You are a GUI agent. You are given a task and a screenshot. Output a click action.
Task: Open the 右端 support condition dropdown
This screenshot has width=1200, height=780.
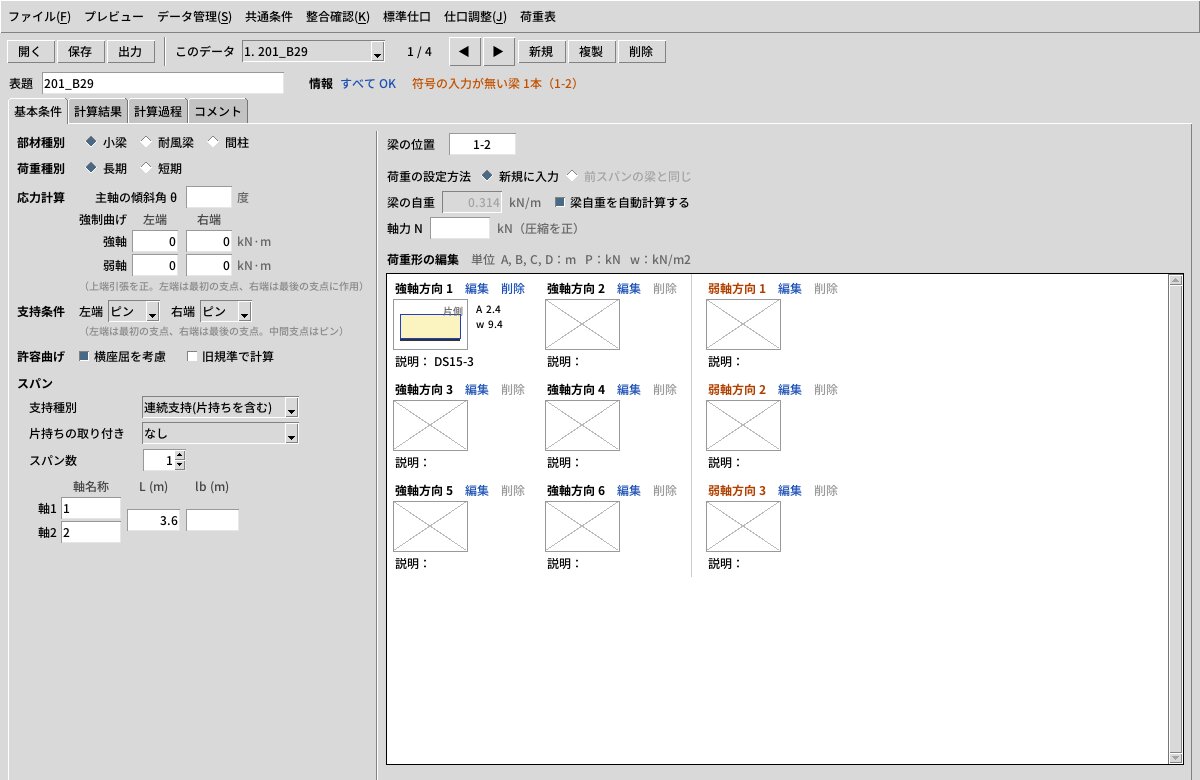tap(225, 311)
